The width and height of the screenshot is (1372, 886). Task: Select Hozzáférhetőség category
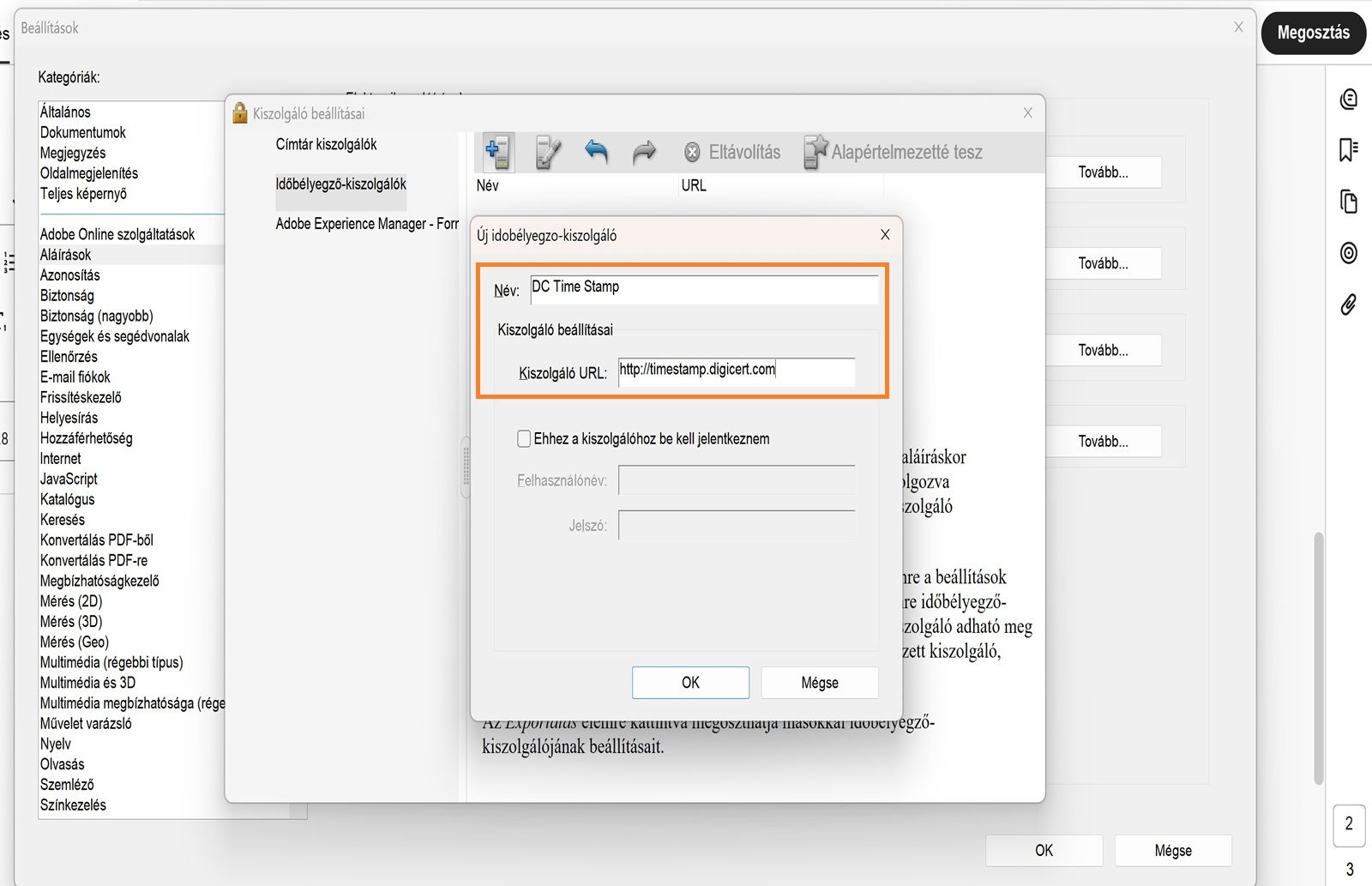point(86,438)
